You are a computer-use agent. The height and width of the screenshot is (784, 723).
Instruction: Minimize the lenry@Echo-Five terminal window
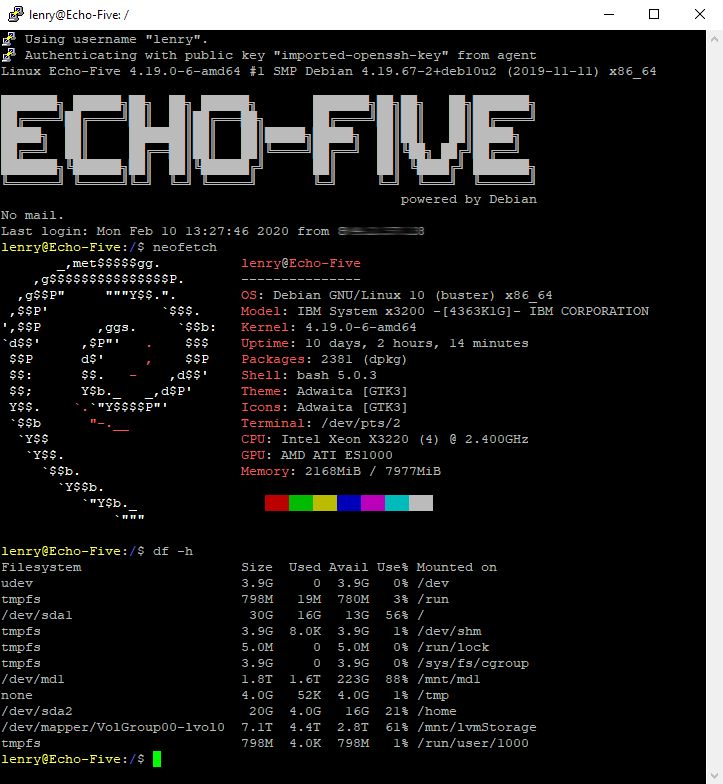pos(608,14)
